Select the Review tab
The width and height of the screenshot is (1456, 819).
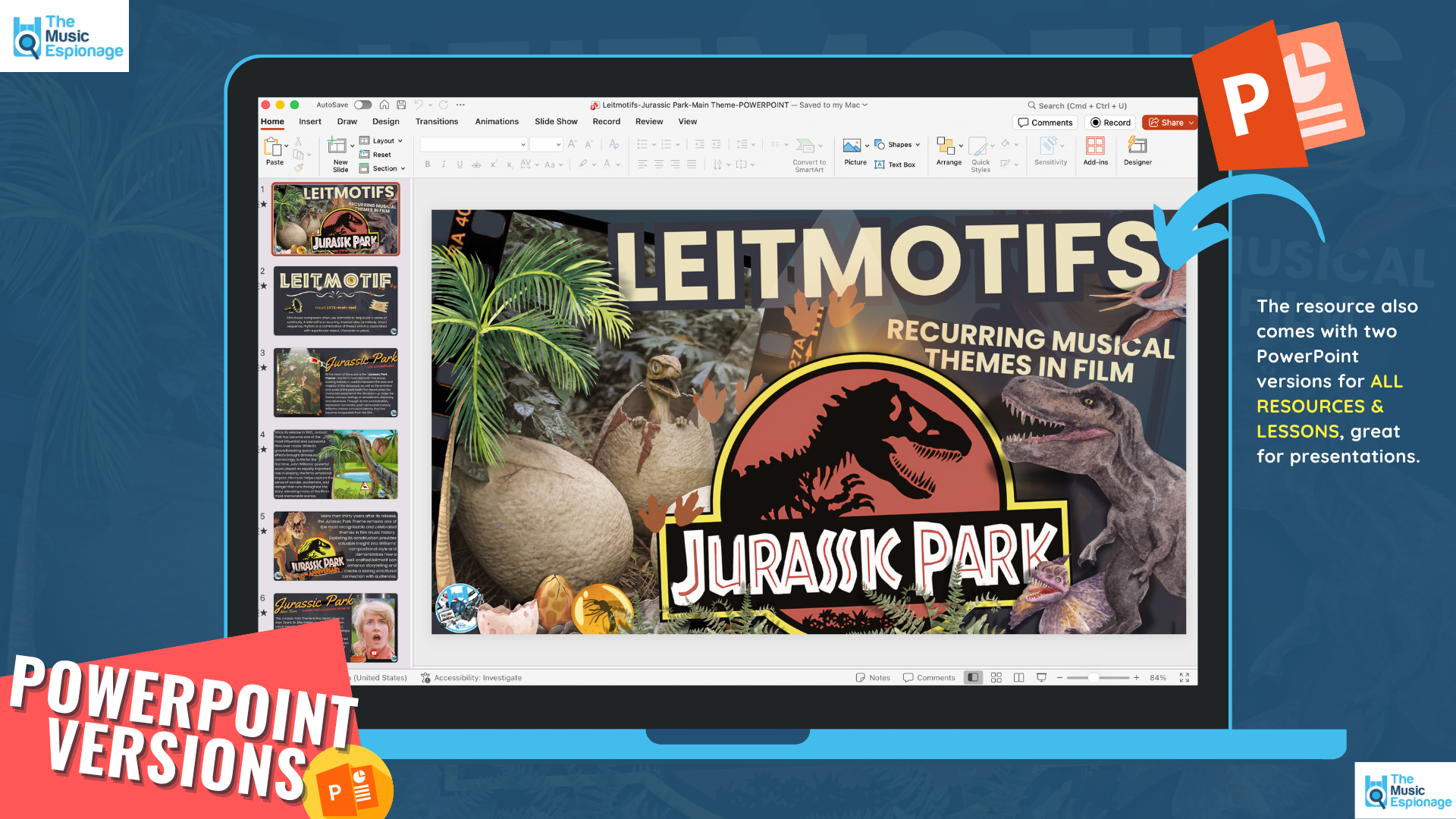649,121
